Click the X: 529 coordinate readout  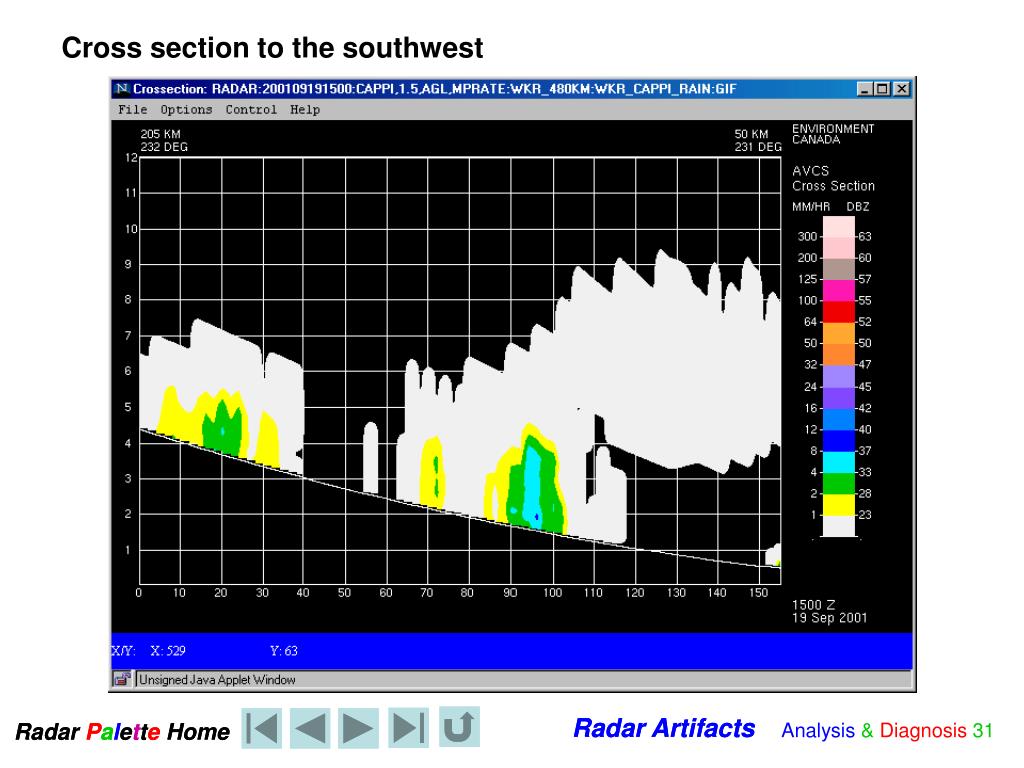tap(168, 650)
